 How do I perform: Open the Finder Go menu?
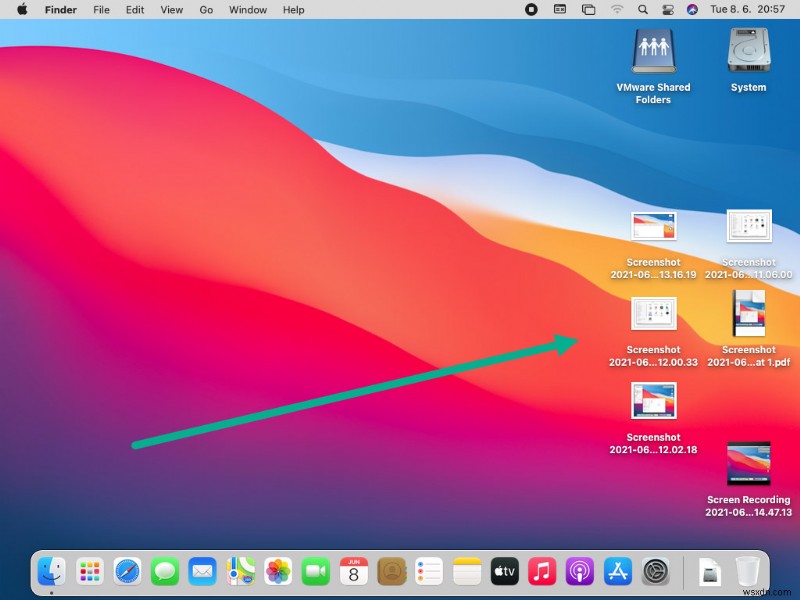pos(206,9)
